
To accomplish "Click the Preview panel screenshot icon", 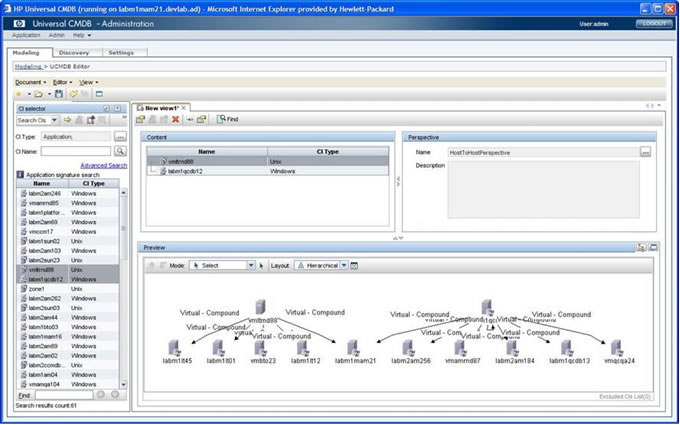I will pos(641,247).
